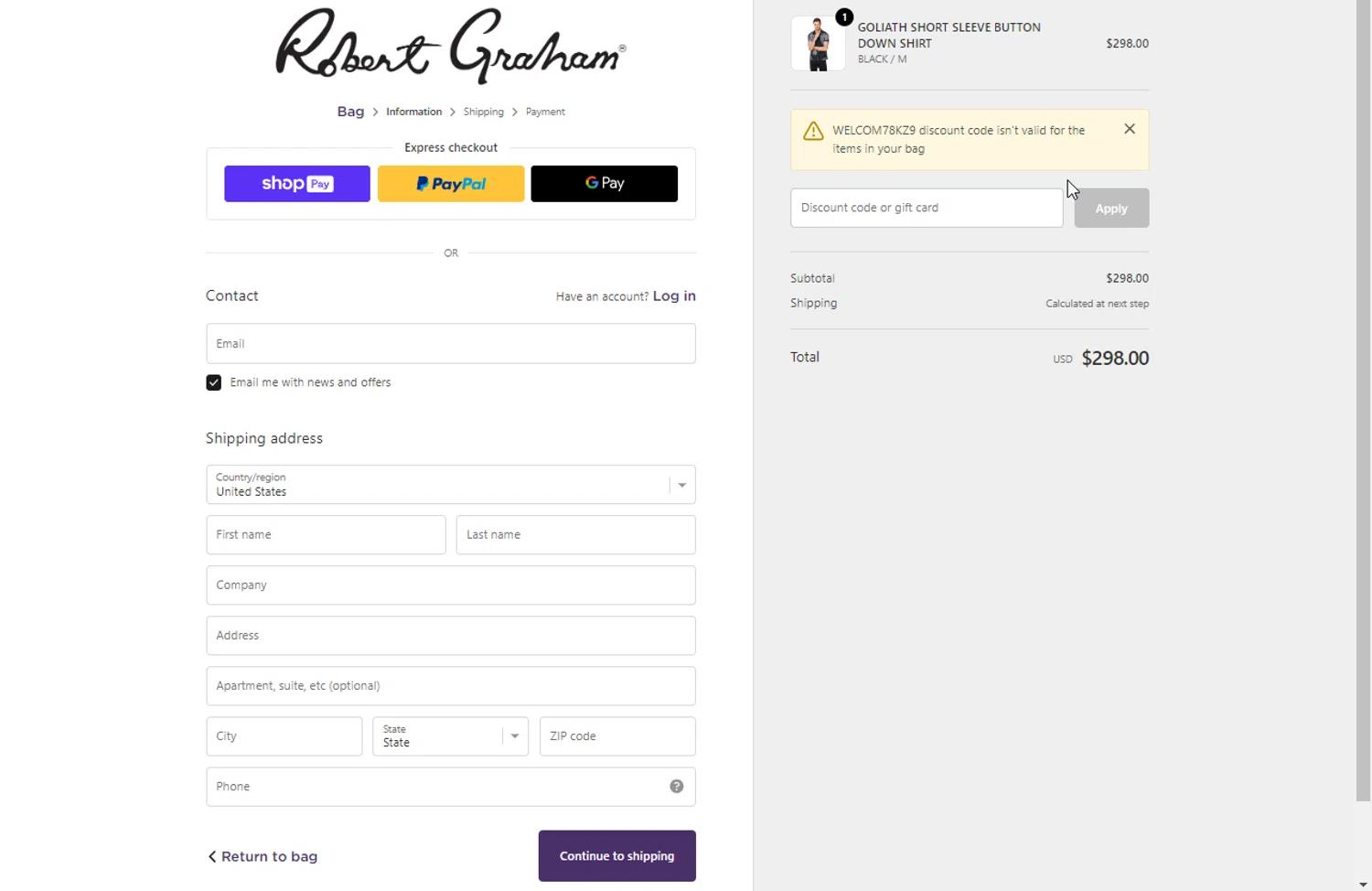Image resolution: width=1372 pixels, height=891 pixels.
Task: Focus the ZIP code field
Action: [617, 736]
